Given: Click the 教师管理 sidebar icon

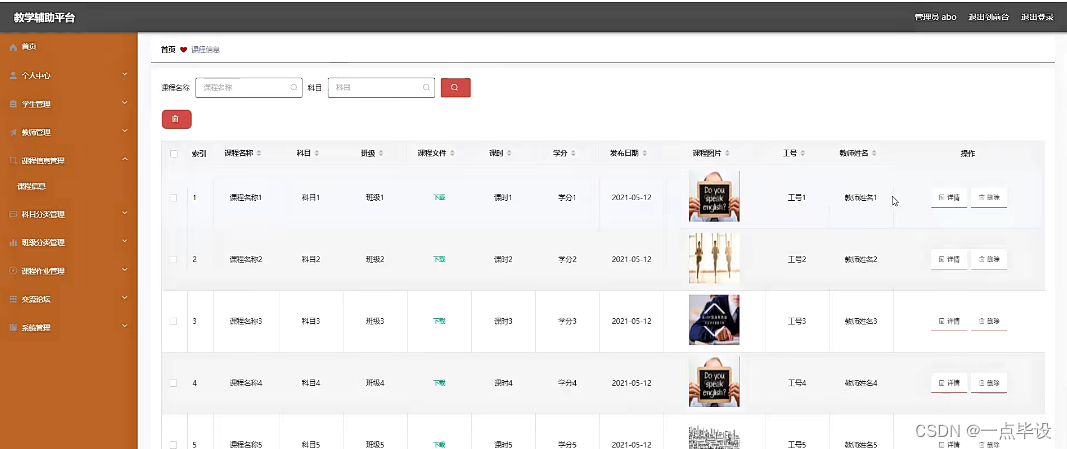Looking at the screenshot, I should 13,132.
